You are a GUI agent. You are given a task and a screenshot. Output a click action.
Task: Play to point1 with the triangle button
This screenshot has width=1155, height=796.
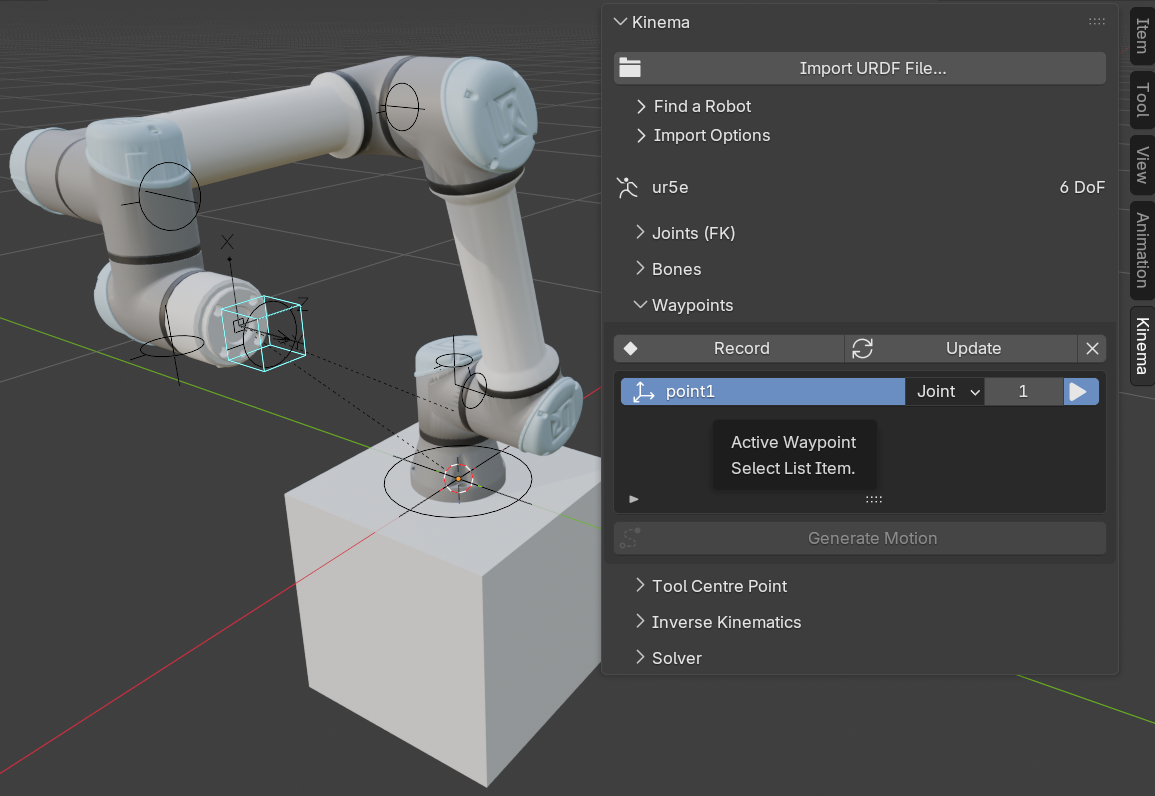click(1081, 392)
